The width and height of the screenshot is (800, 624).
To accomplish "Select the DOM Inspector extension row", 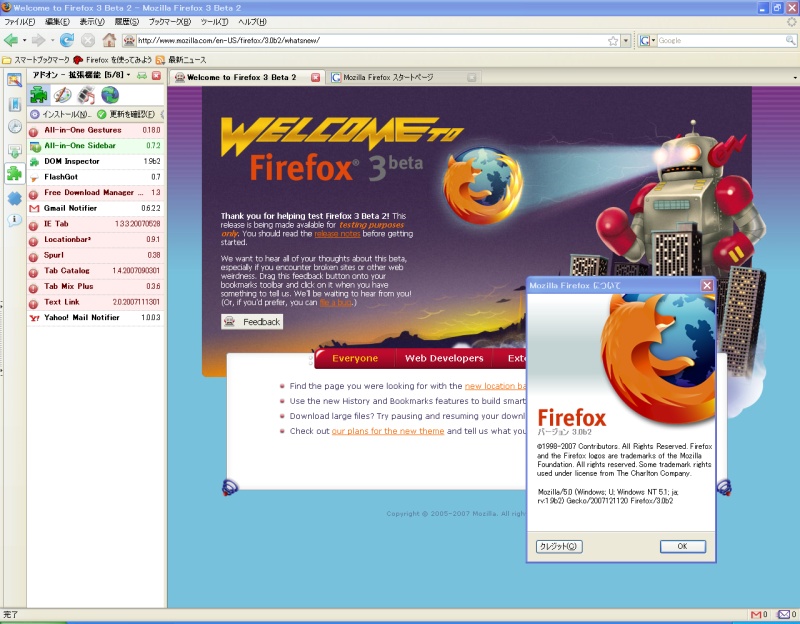I will (x=95, y=162).
